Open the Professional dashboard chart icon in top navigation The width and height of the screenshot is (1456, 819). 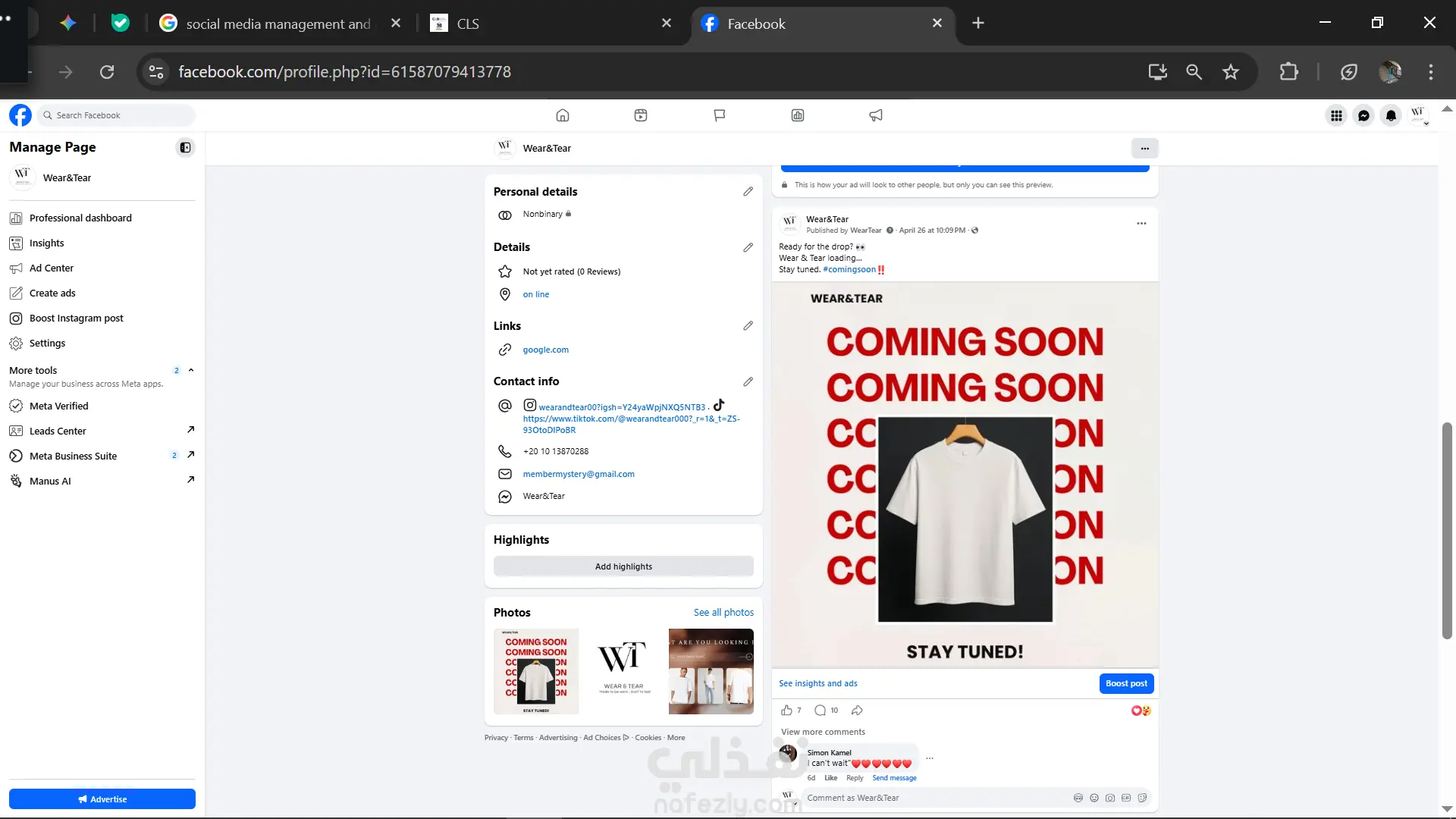point(798,115)
